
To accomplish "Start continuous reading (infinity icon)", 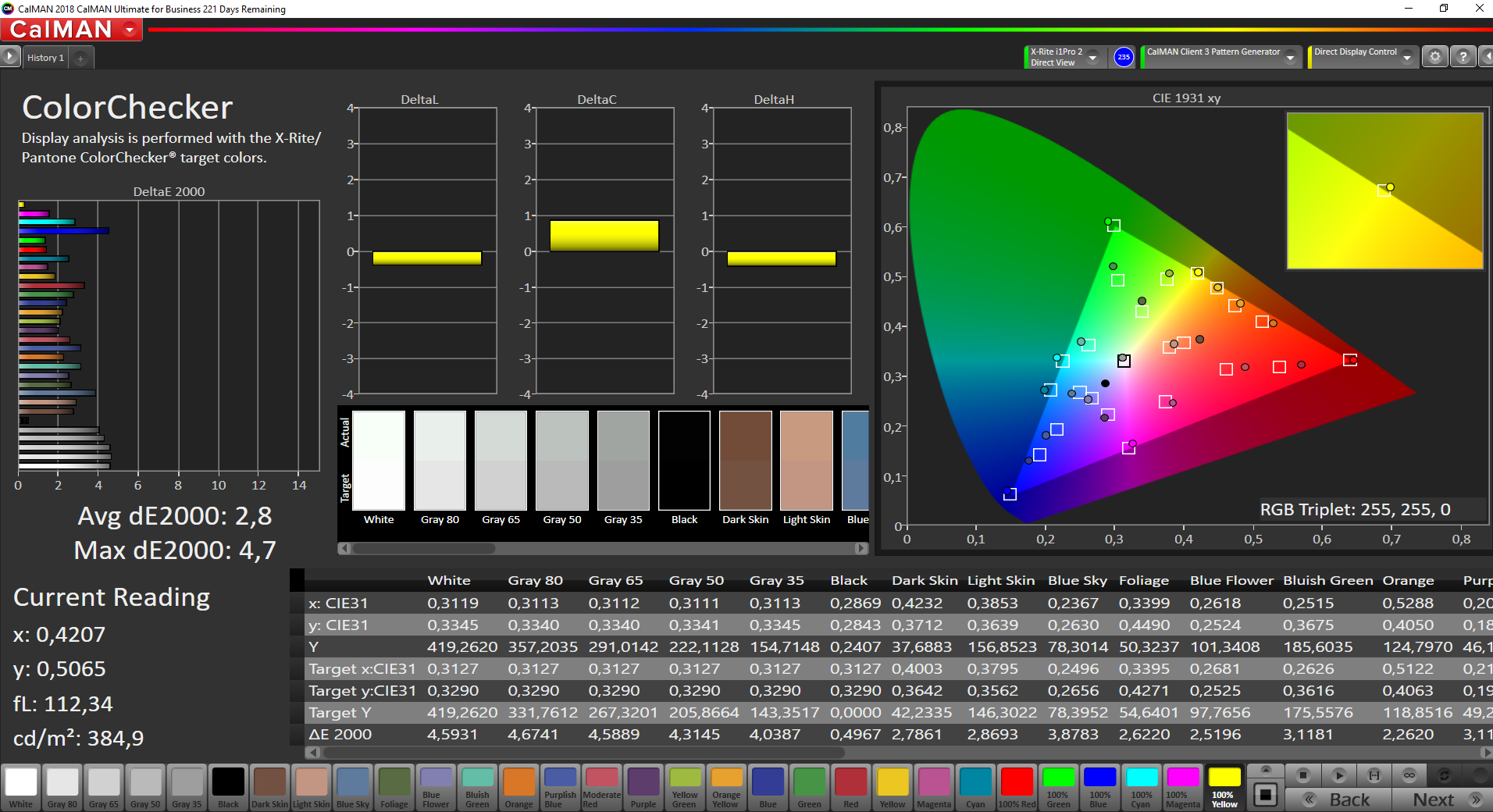I will pyautogui.click(x=1409, y=775).
